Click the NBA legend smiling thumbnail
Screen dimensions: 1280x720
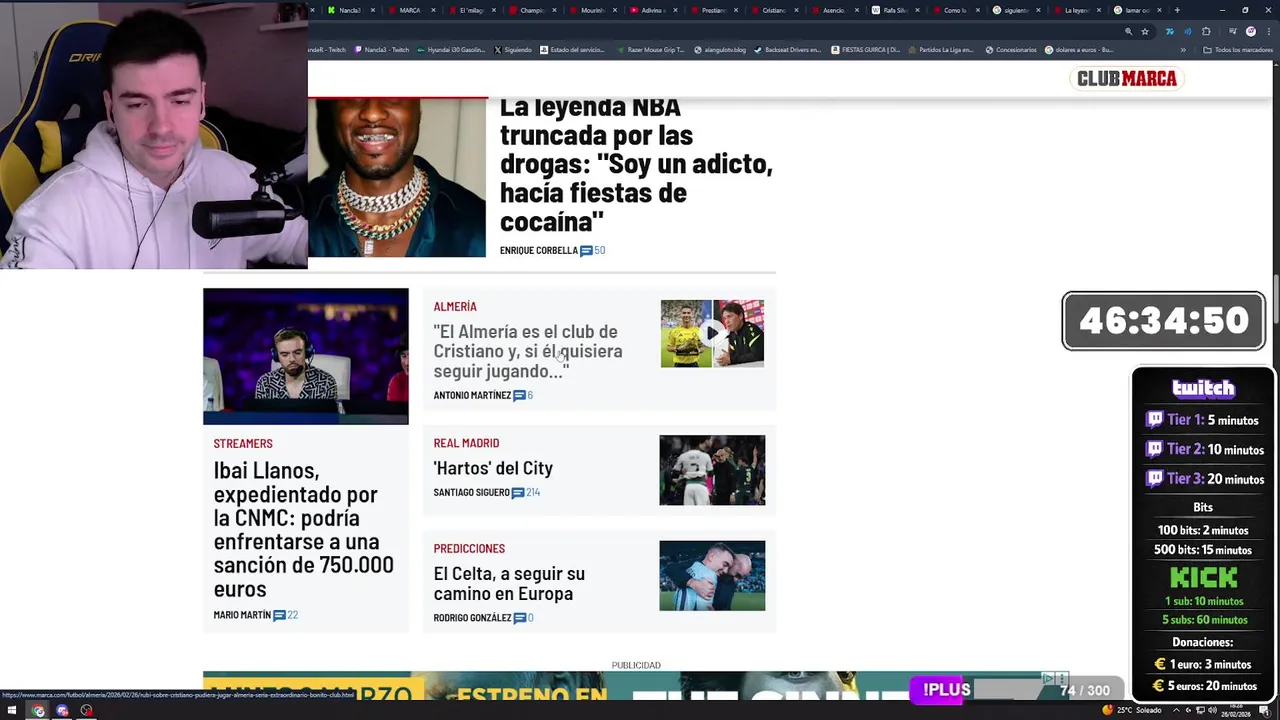point(397,177)
